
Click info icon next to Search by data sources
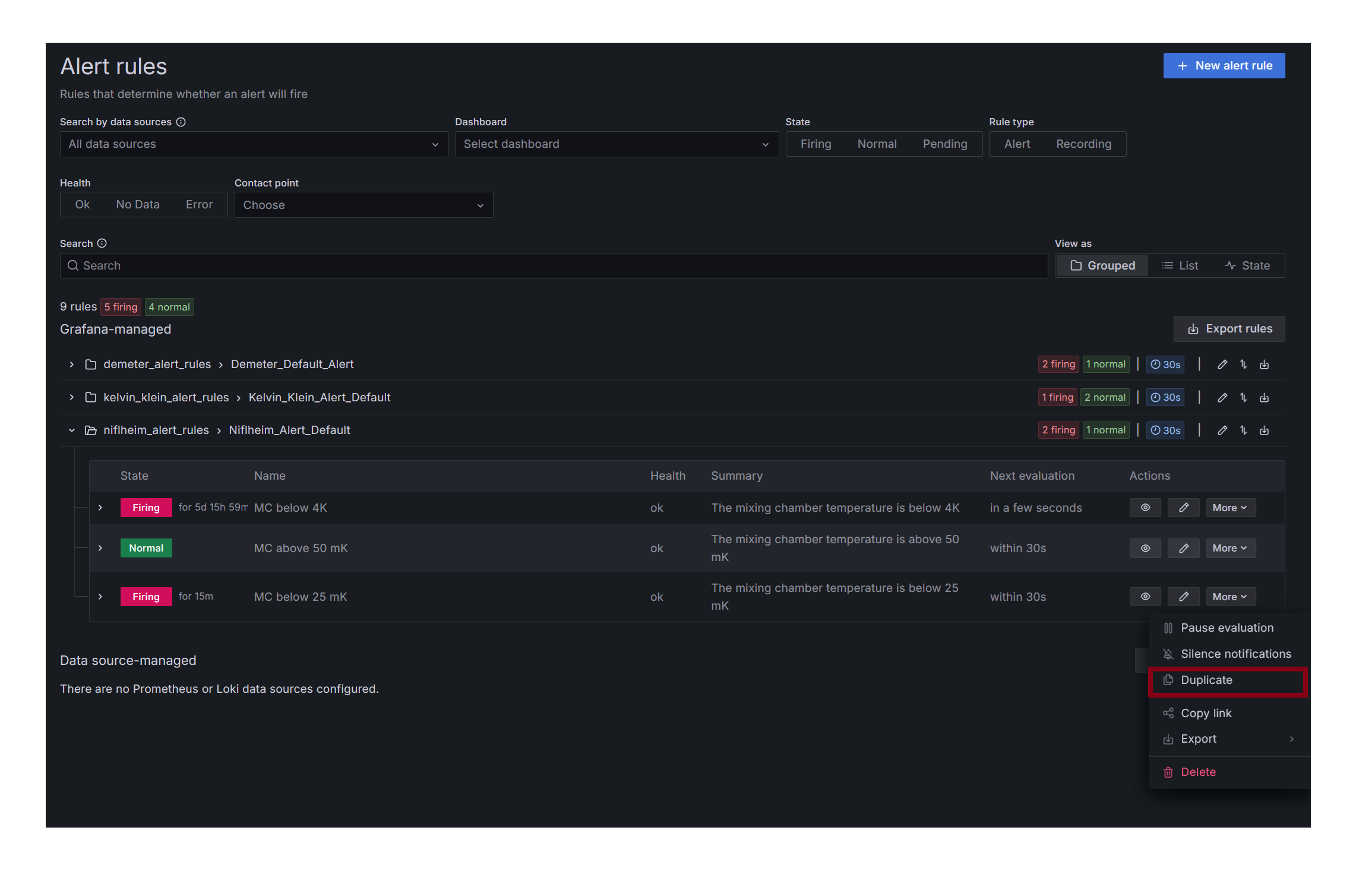tap(181, 122)
